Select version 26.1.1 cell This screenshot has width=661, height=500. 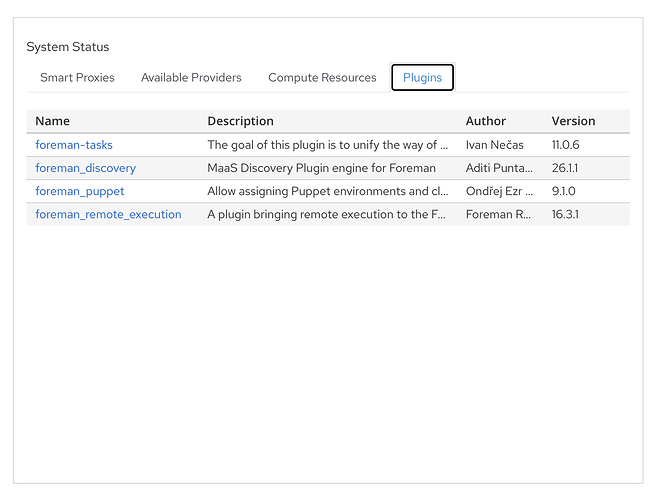[565, 168]
